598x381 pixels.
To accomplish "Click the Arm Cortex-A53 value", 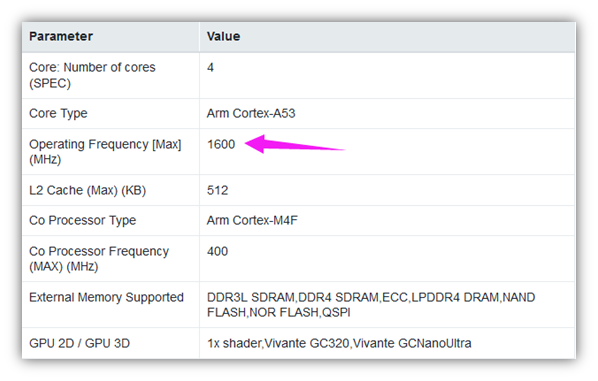I will (x=251, y=113).
